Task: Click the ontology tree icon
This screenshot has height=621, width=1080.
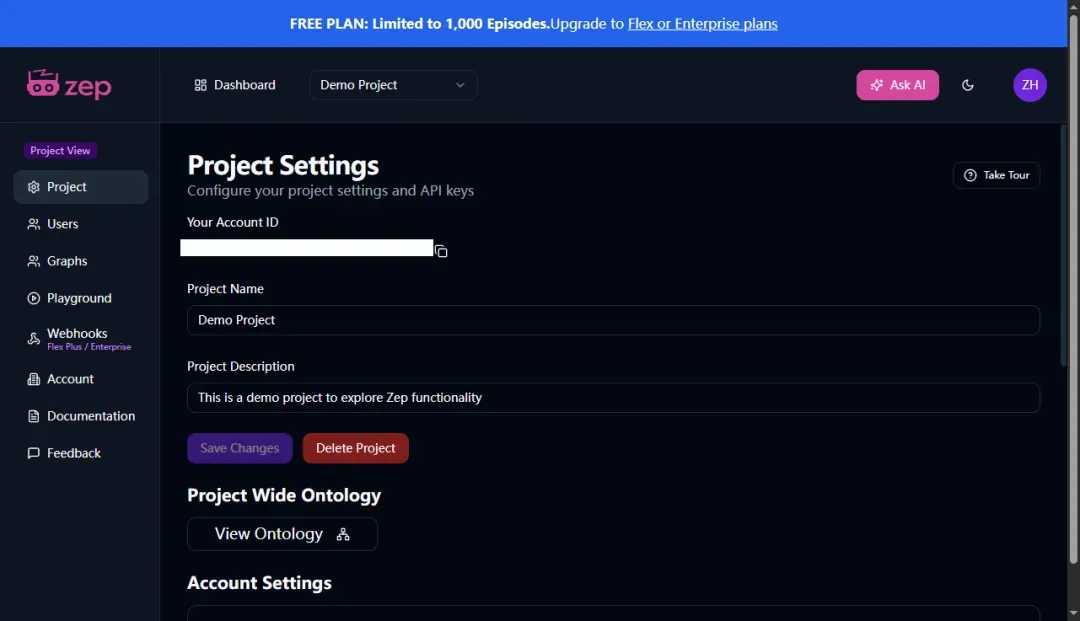Action: point(343,534)
